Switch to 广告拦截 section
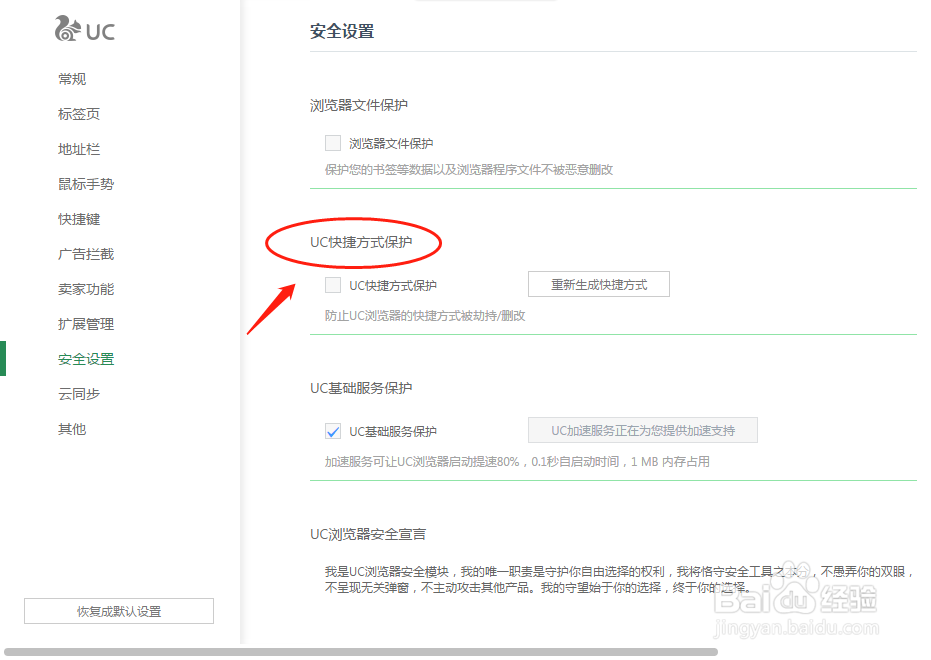Screen dimensions: 931x660 click(86, 254)
